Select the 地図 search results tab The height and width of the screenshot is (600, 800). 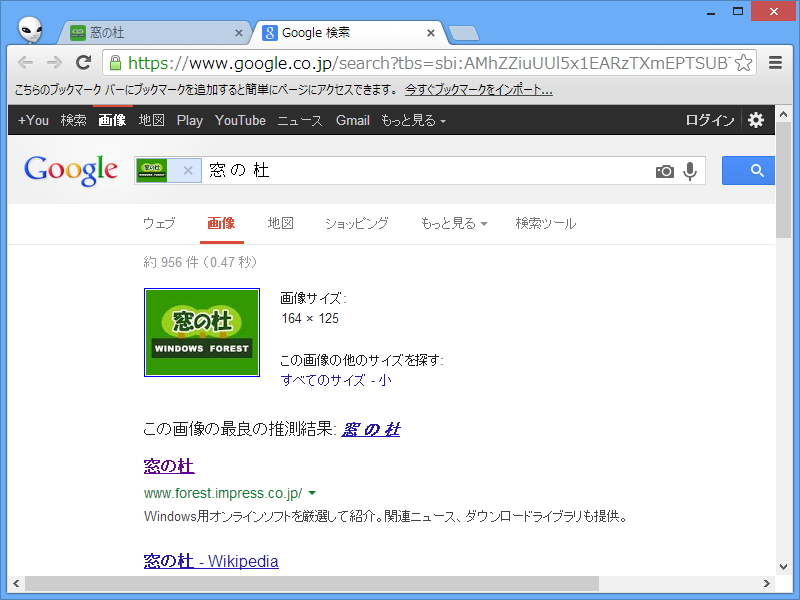pos(281,223)
